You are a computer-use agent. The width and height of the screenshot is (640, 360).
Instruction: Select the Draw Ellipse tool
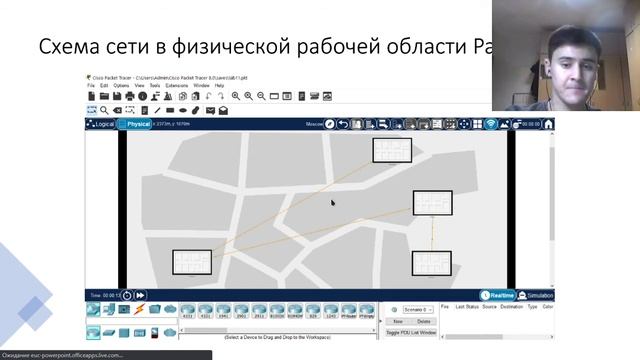pos(183,110)
